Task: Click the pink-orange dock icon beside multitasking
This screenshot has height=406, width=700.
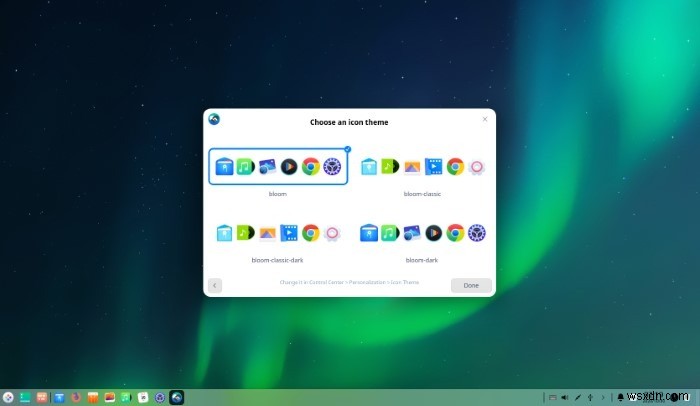Action: pos(42,397)
